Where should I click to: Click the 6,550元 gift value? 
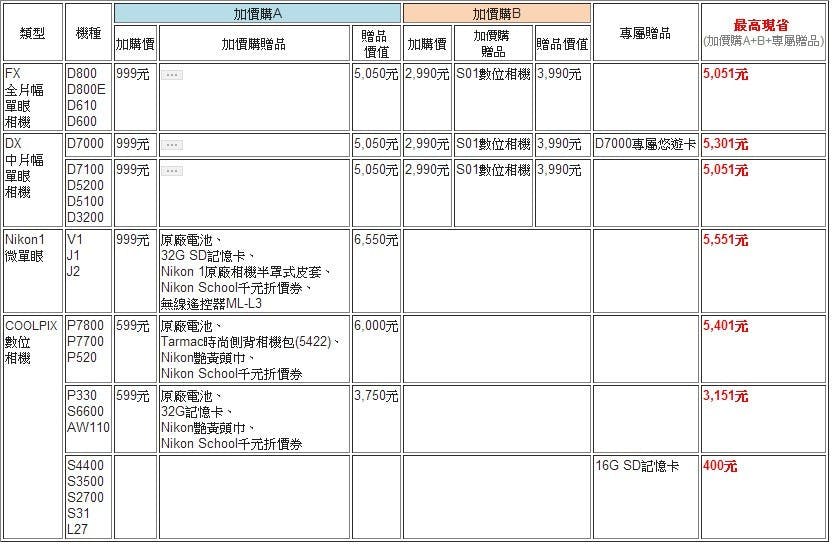pyautogui.click(x=376, y=240)
